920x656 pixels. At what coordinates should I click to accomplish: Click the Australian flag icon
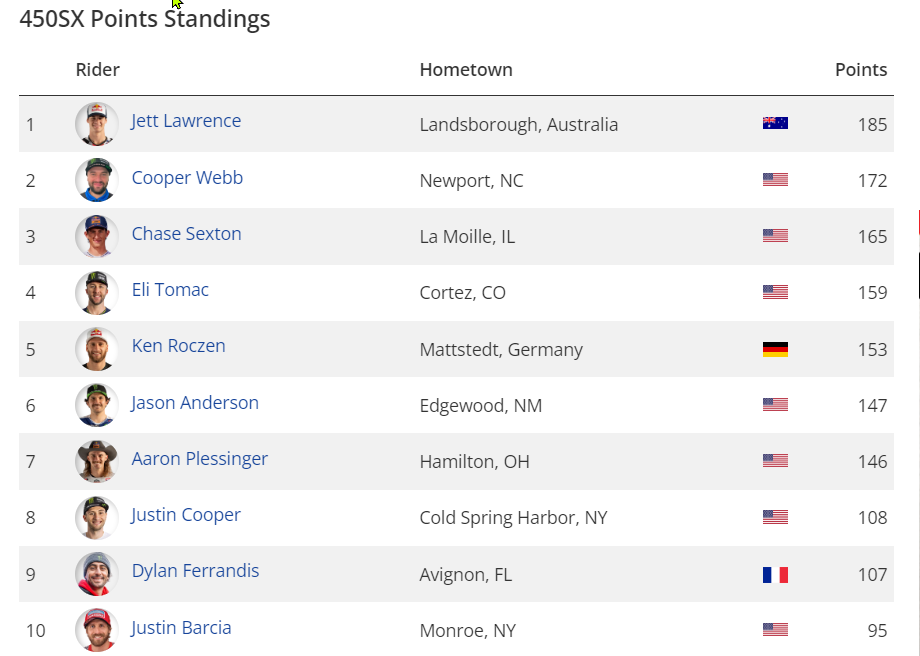coord(775,124)
